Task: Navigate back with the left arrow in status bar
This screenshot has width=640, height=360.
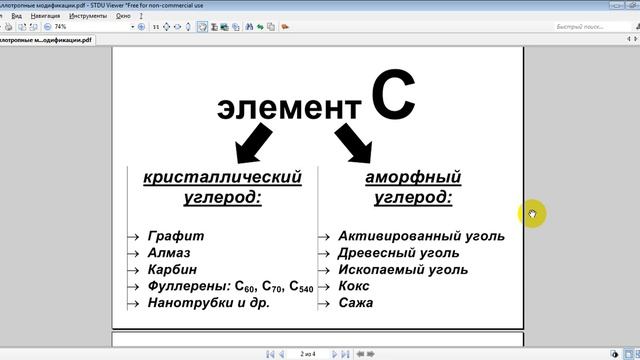Action: [x=360, y=354]
